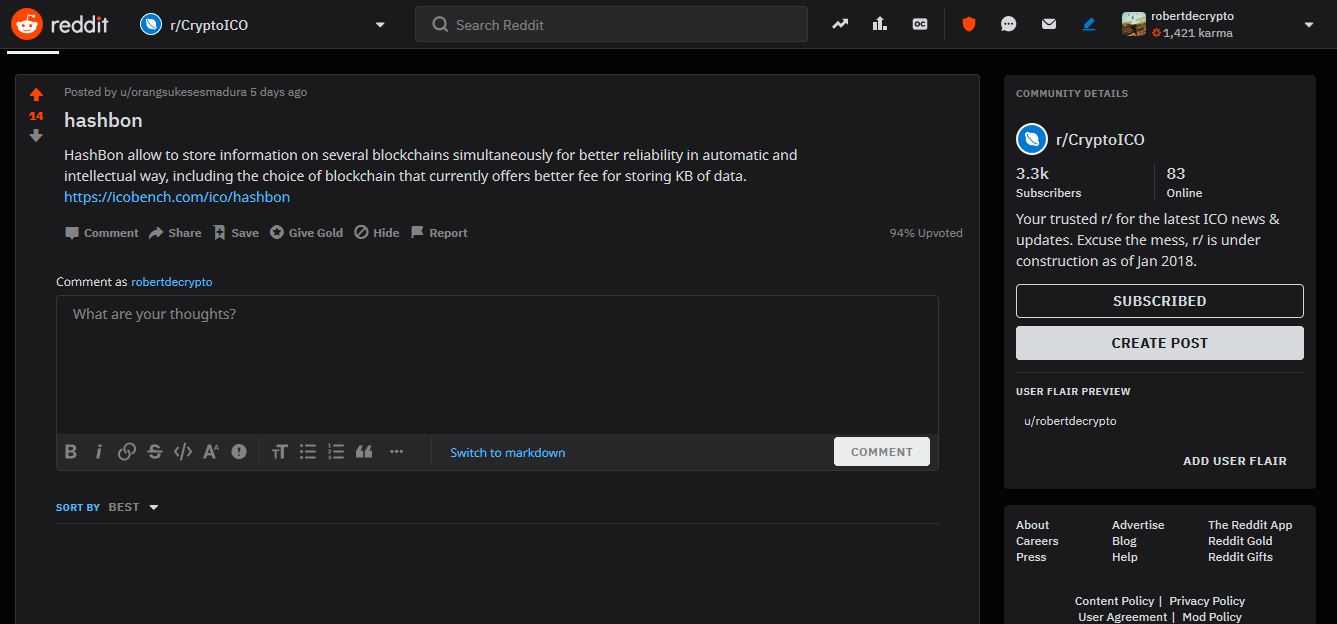Image resolution: width=1337 pixels, height=624 pixels.
Task: Mark text as spoiler
Action: point(239,452)
